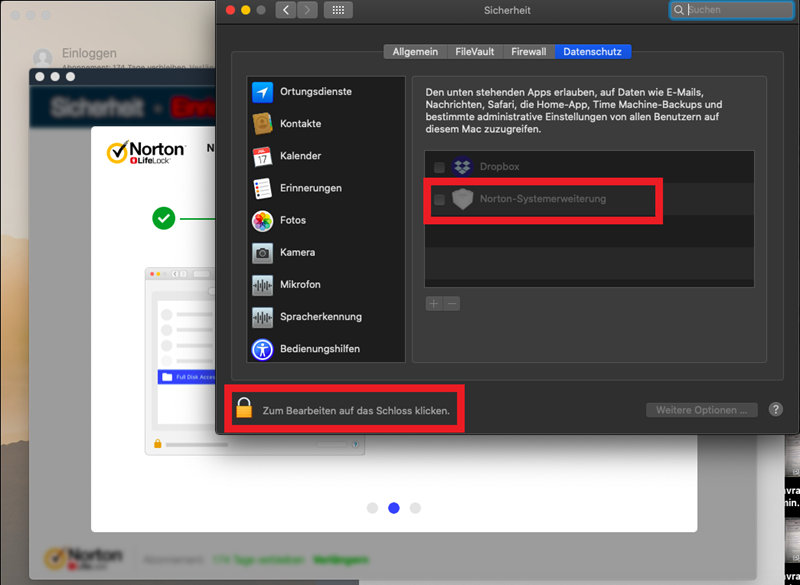Click the green checkmark step in Norton window

click(164, 219)
